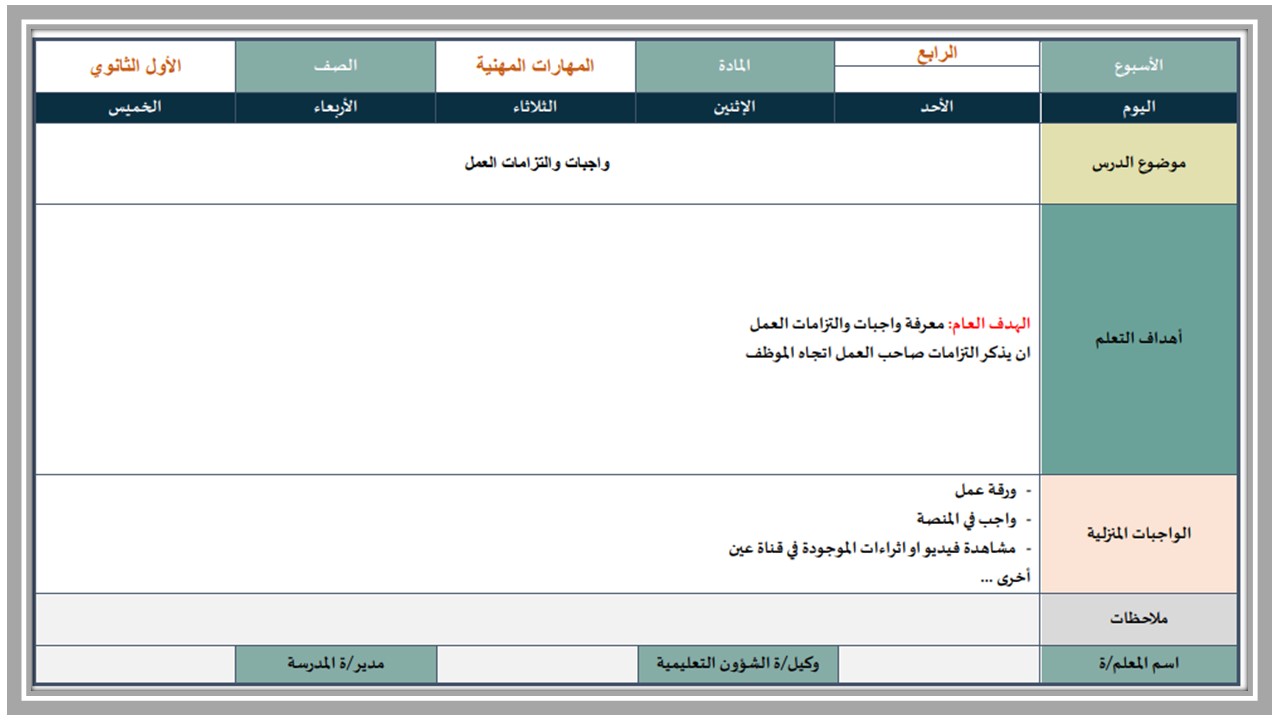
Task: Click the blank field beside اسم المعلم/ة
Action: [x=939, y=665]
